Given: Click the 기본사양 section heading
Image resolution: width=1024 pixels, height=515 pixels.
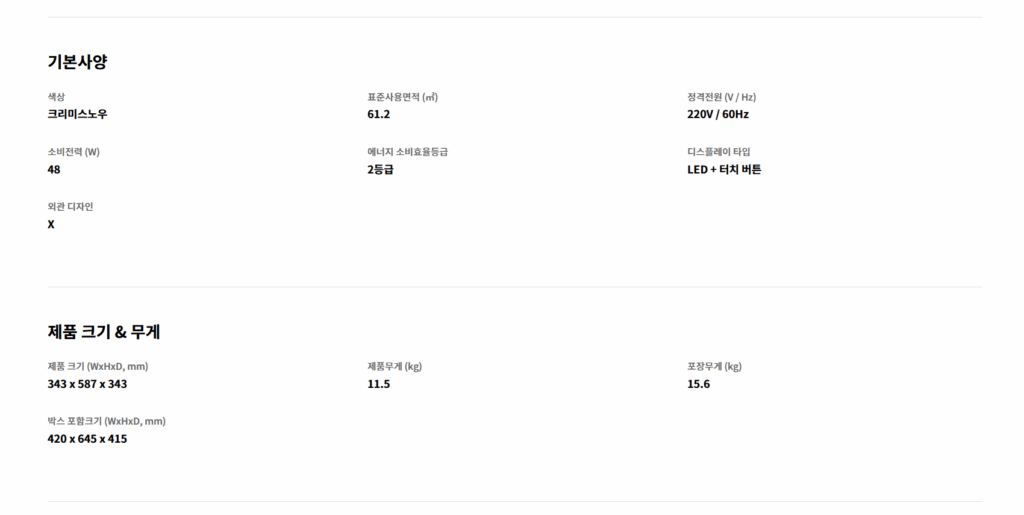Looking at the screenshot, I should click(x=77, y=62).
